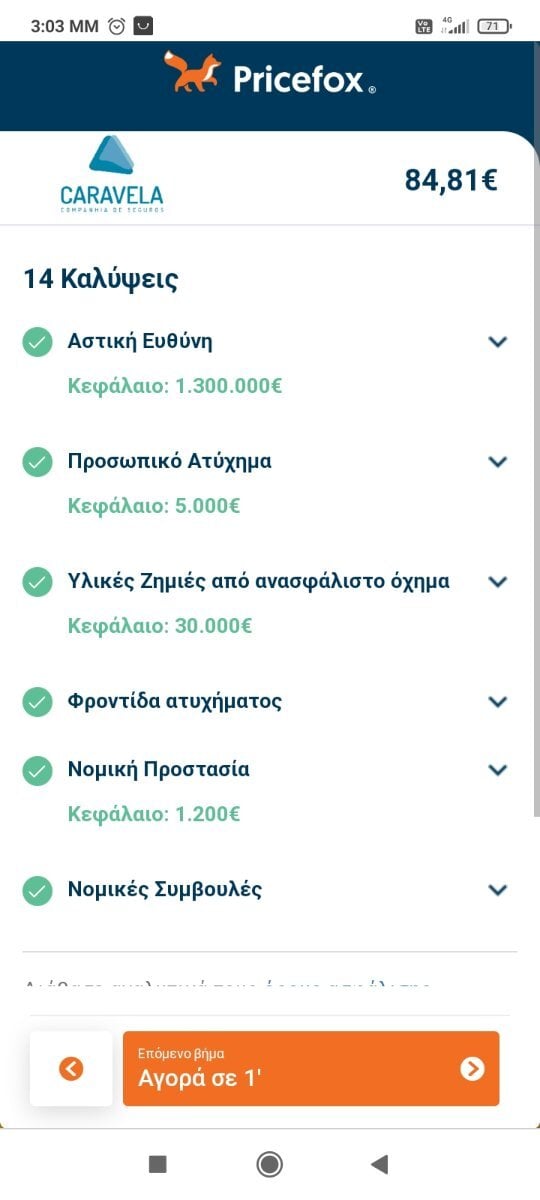Tap the checkmark beside Προσωπικό Ατύχημα
Viewport: 540px width, 1200px height.
tap(37, 462)
